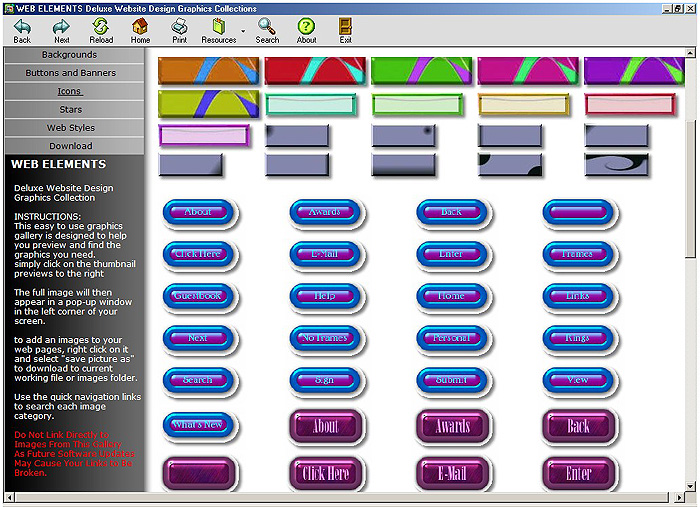Show the About help icon
Screen dimensions: 700x507
[306, 31]
